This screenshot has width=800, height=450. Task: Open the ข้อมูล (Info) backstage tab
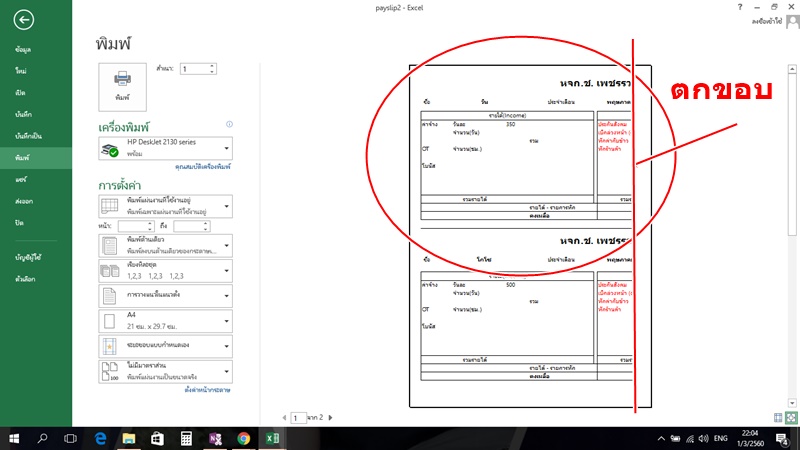click(23, 49)
